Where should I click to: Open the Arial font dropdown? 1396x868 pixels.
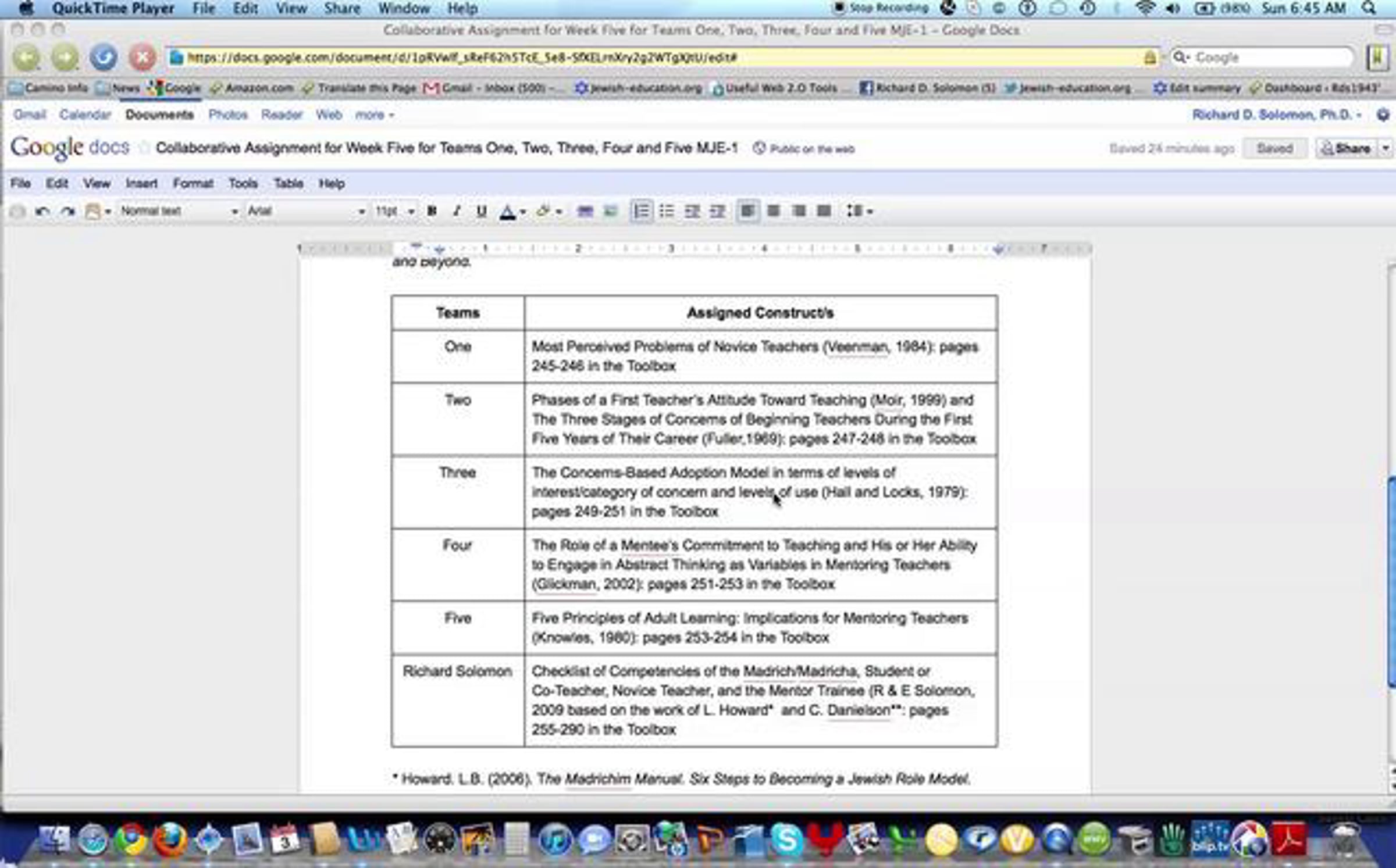[306, 211]
